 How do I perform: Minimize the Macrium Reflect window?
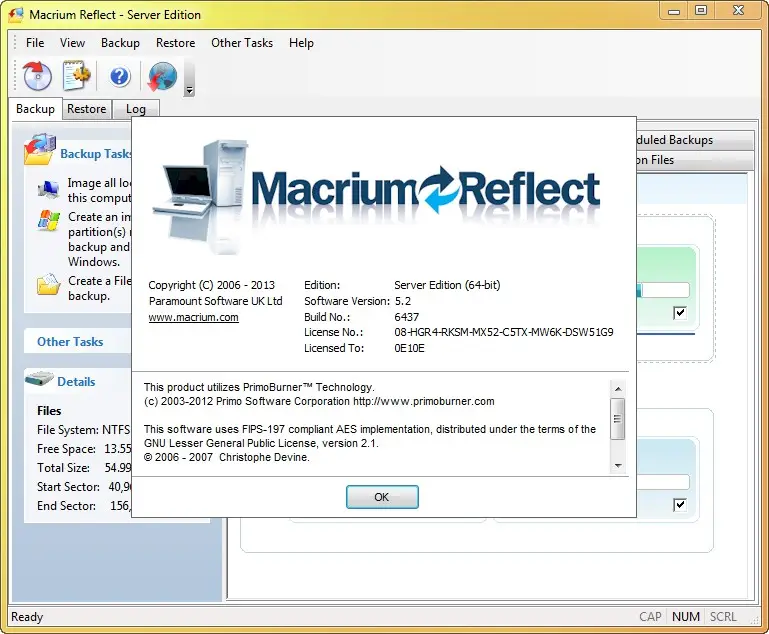pos(674,11)
